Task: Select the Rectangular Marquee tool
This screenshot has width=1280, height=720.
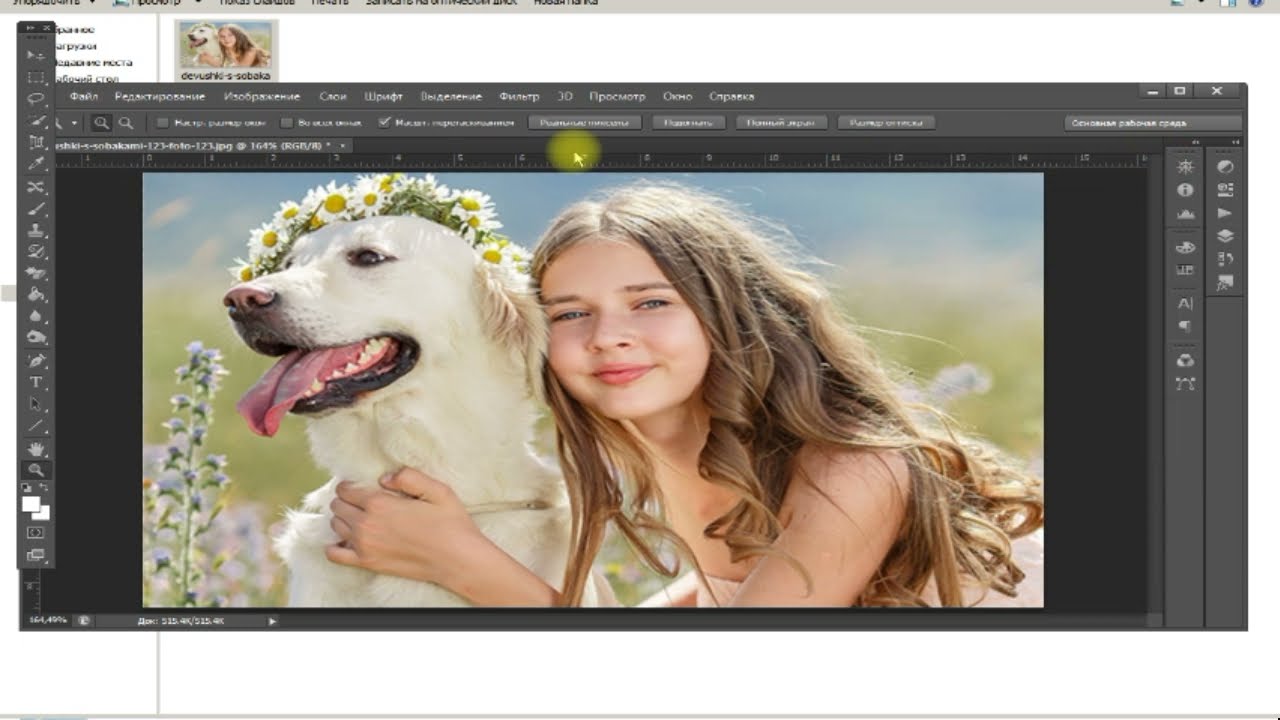Action: coord(36,77)
